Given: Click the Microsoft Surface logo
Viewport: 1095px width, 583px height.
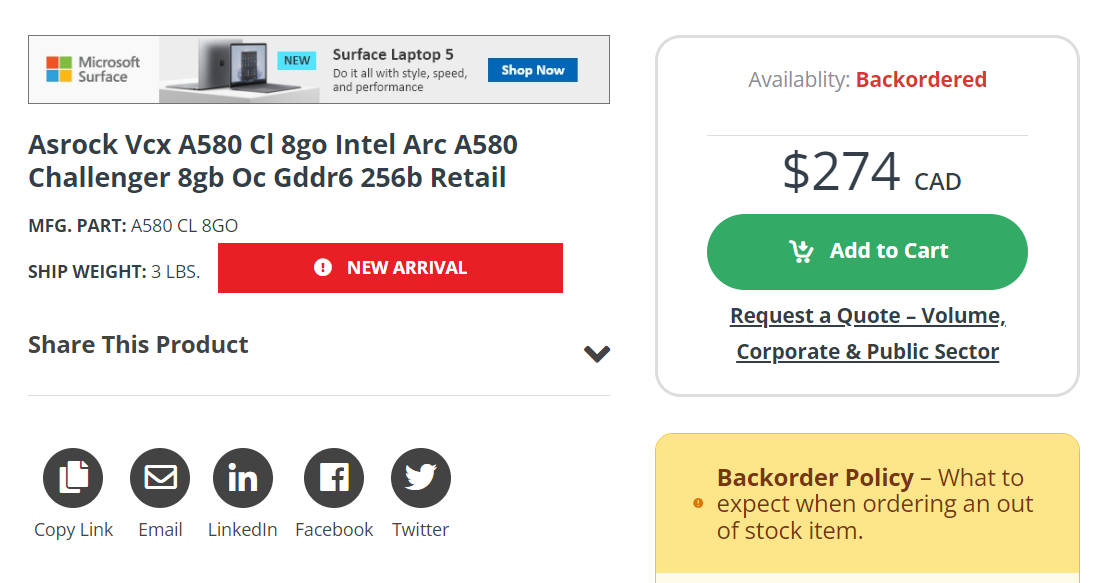Looking at the screenshot, I should [x=94, y=68].
